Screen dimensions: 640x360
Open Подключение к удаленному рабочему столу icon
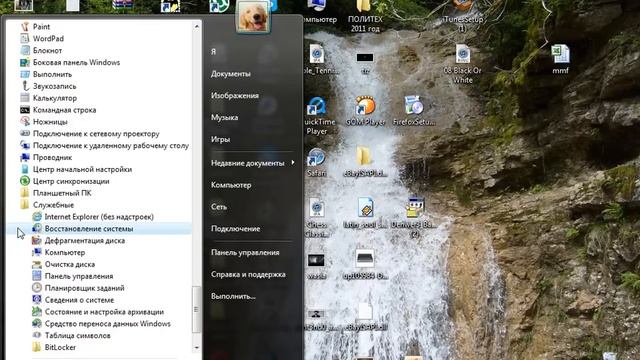point(25,145)
